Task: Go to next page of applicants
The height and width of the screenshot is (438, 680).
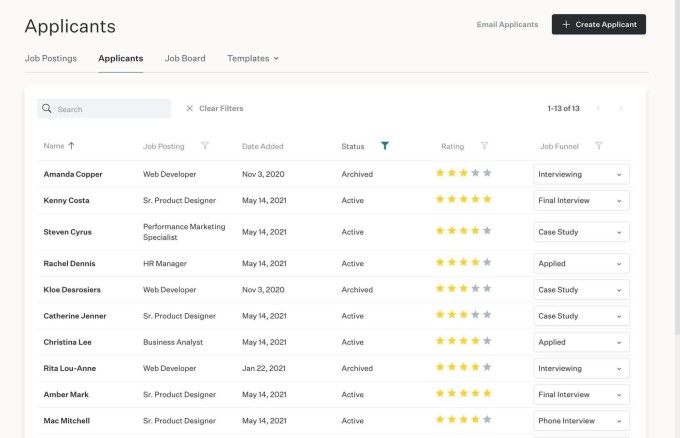Action: point(621,108)
